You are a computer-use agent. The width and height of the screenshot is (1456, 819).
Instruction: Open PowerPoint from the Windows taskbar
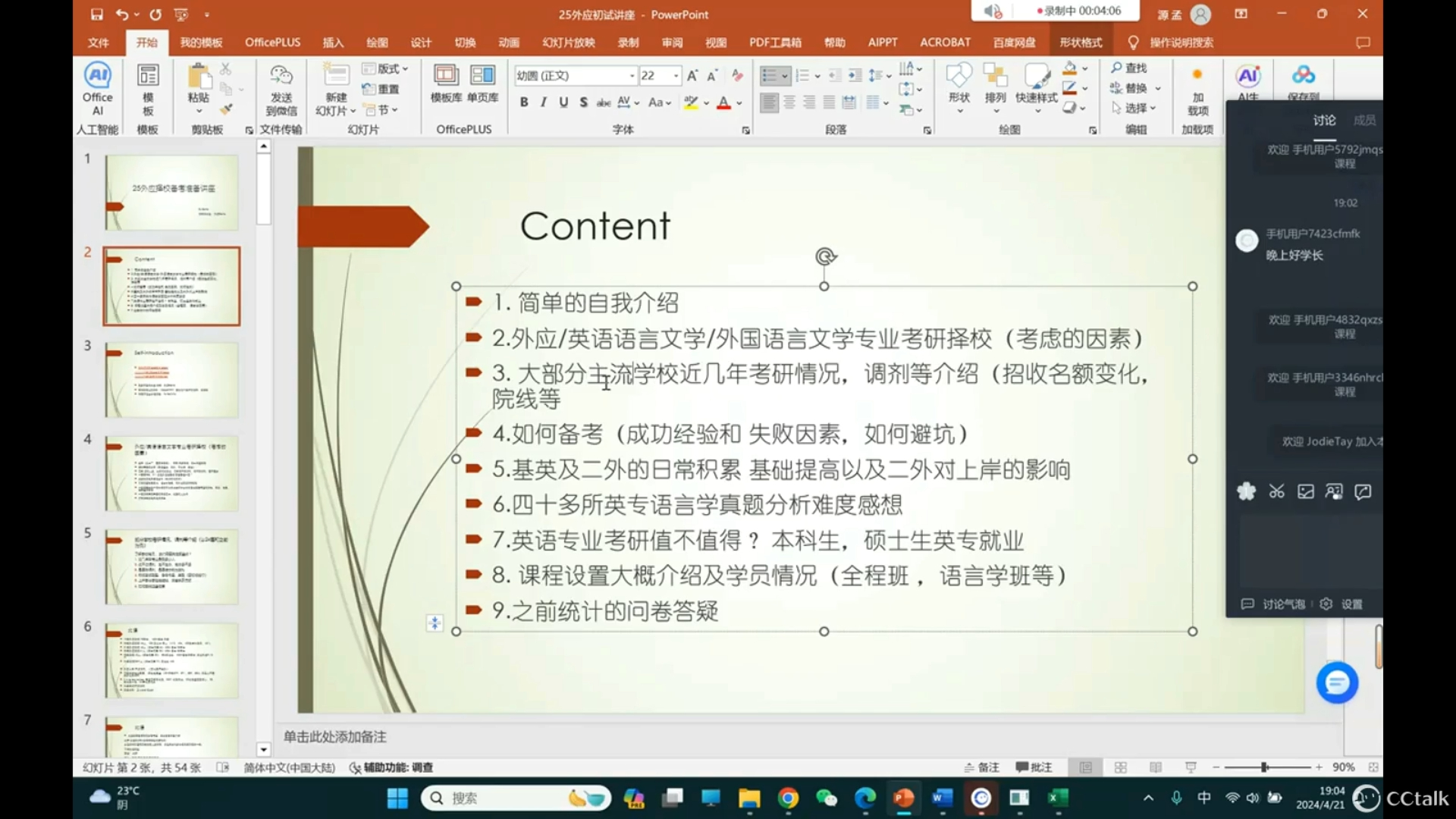[903, 798]
